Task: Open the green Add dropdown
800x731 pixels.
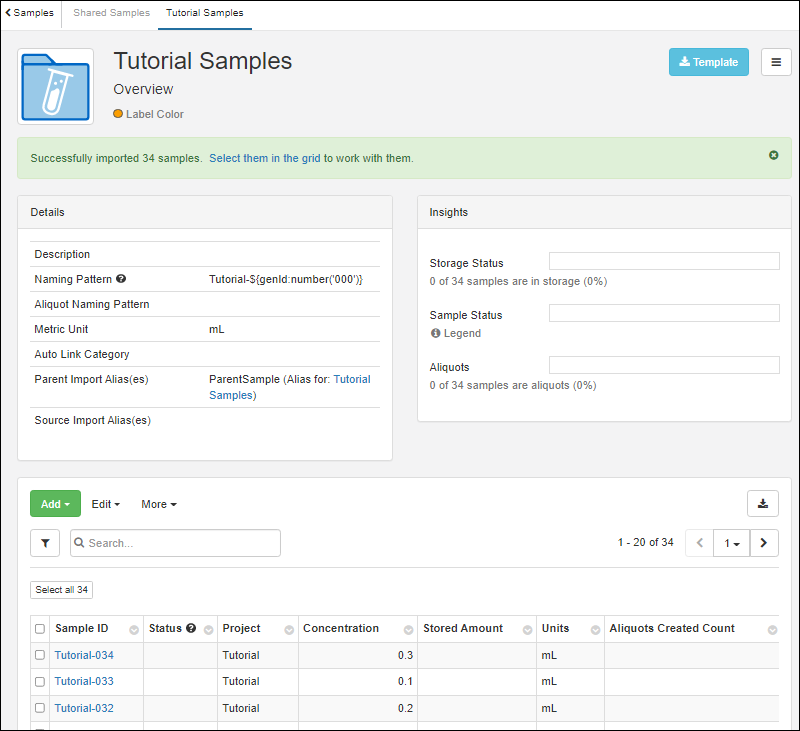Action: pyautogui.click(x=55, y=504)
